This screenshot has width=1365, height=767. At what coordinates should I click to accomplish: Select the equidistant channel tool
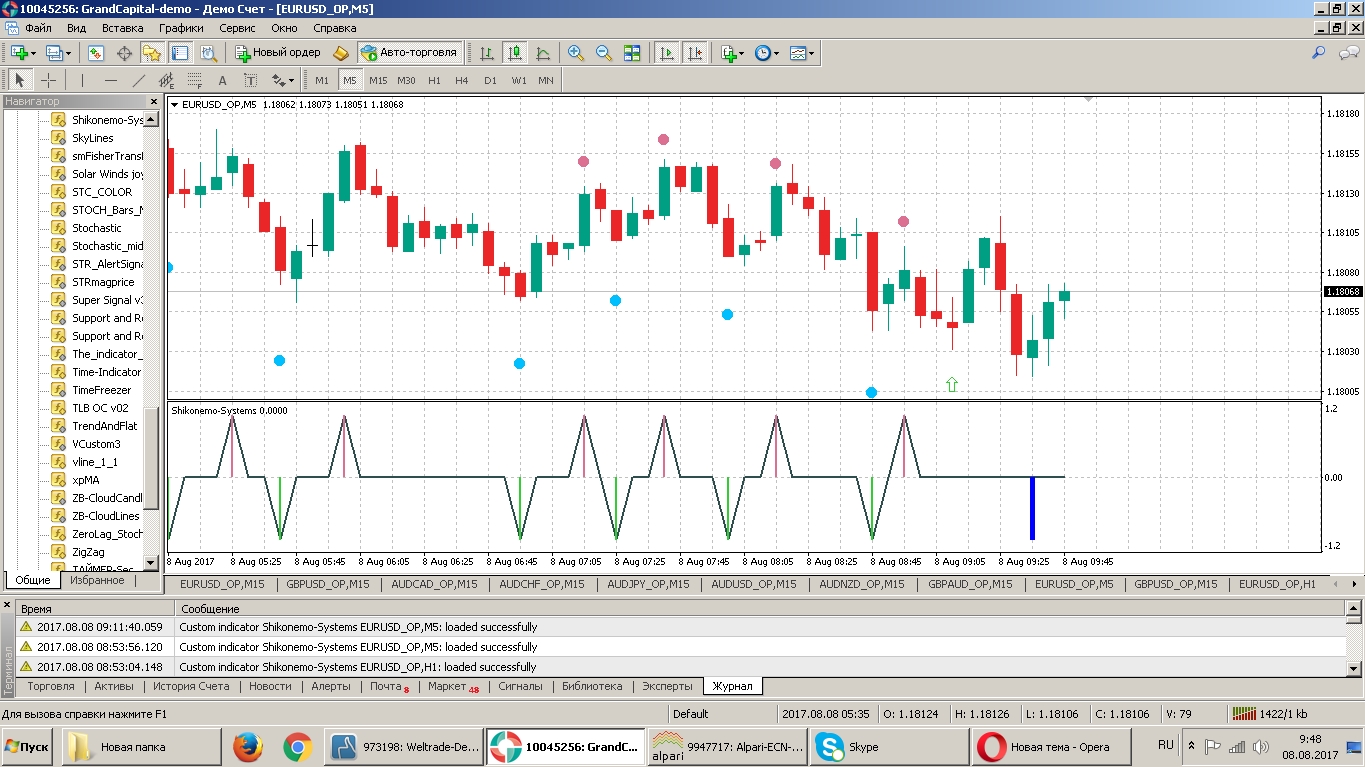pos(166,80)
